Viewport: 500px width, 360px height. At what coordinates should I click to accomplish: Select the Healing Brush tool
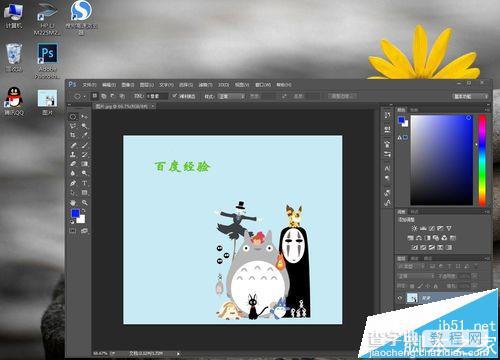(x=73, y=145)
